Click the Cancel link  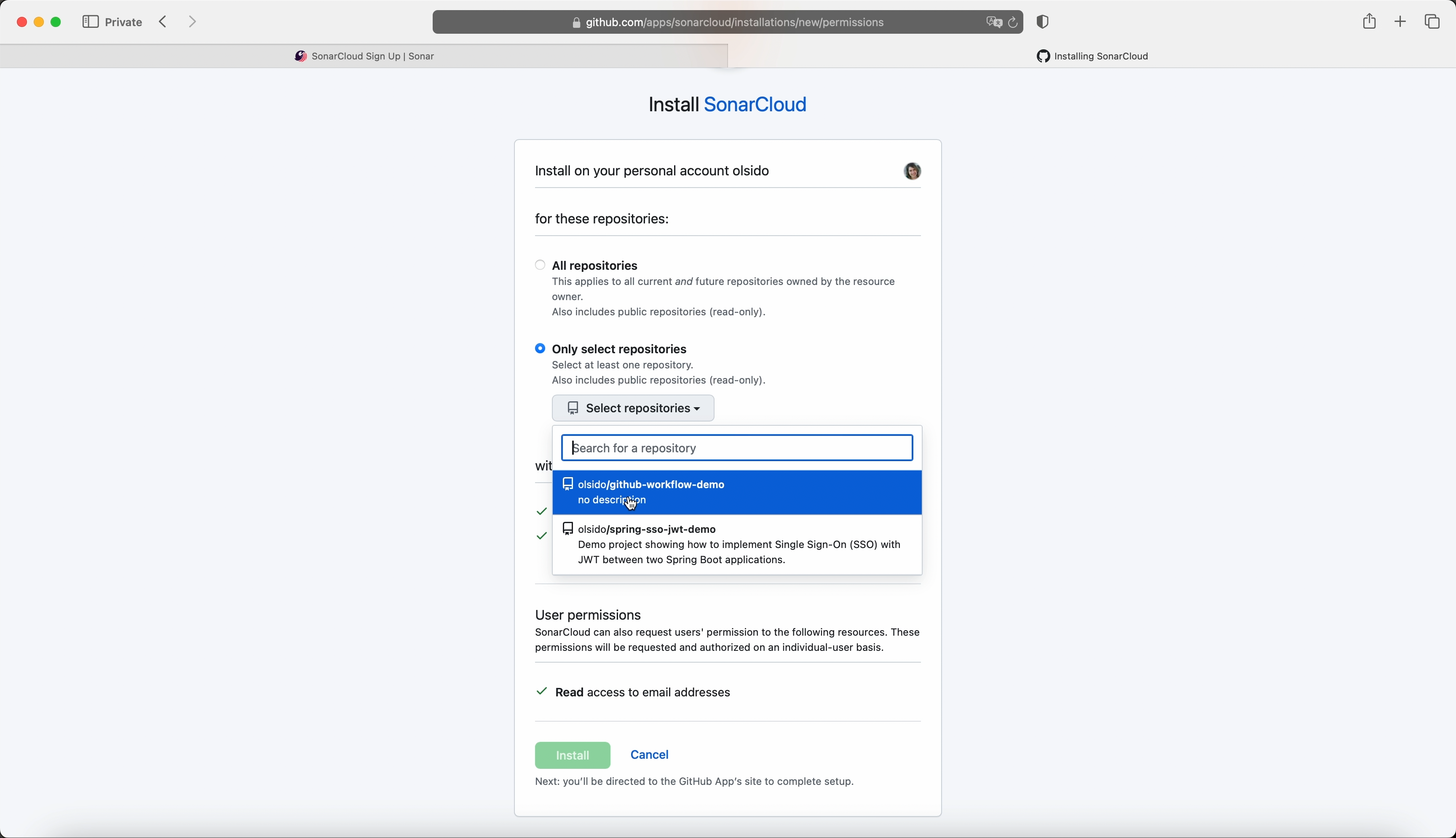(x=649, y=755)
